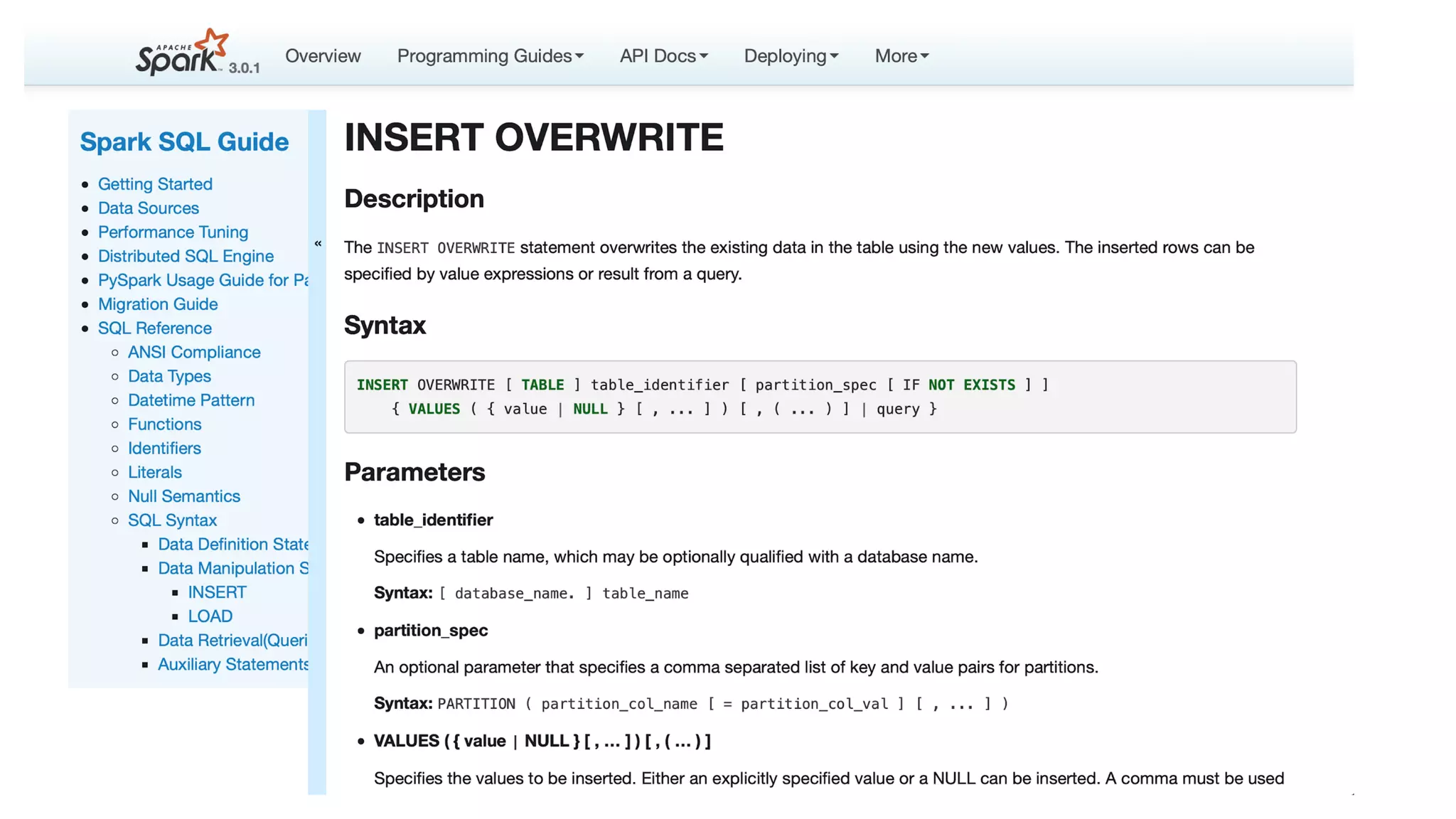Open the Programming Guides dropdown
The image size is (1456, 819).
[490, 56]
